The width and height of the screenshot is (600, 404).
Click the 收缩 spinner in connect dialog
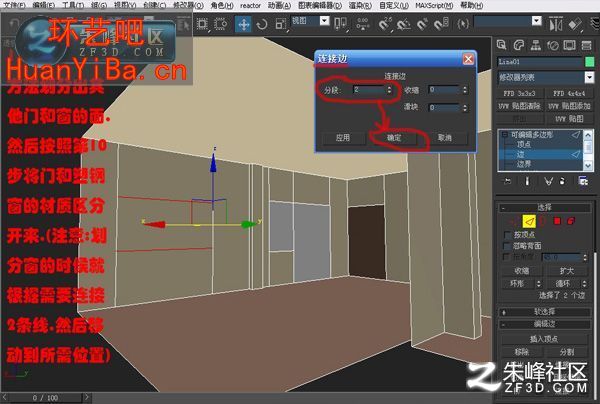[x=465, y=90]
